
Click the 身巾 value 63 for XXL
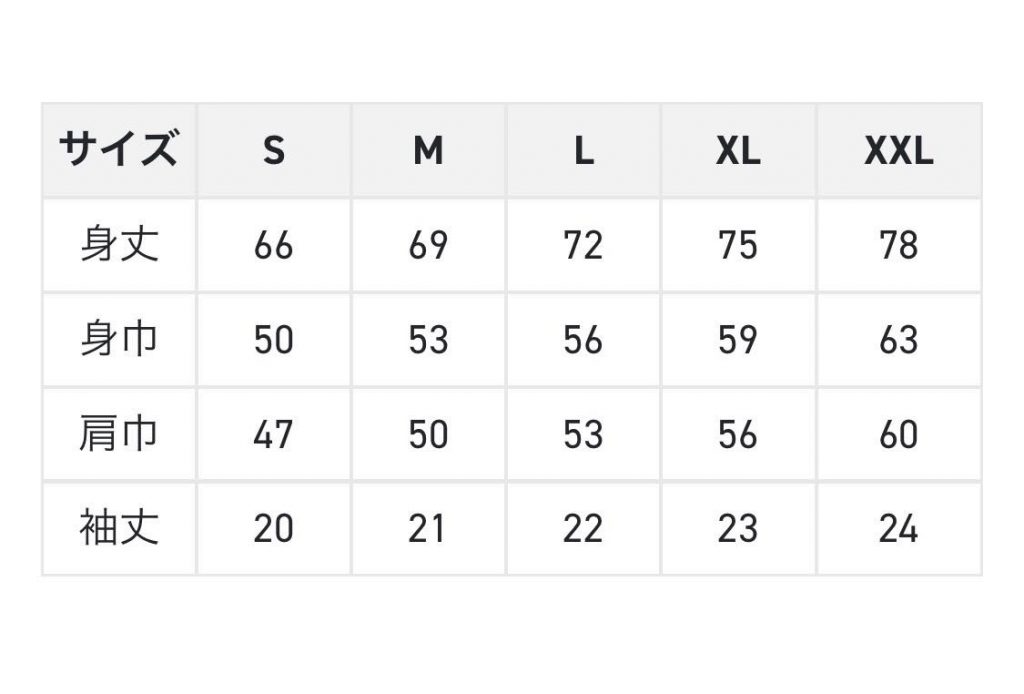[x=899, y=339]
